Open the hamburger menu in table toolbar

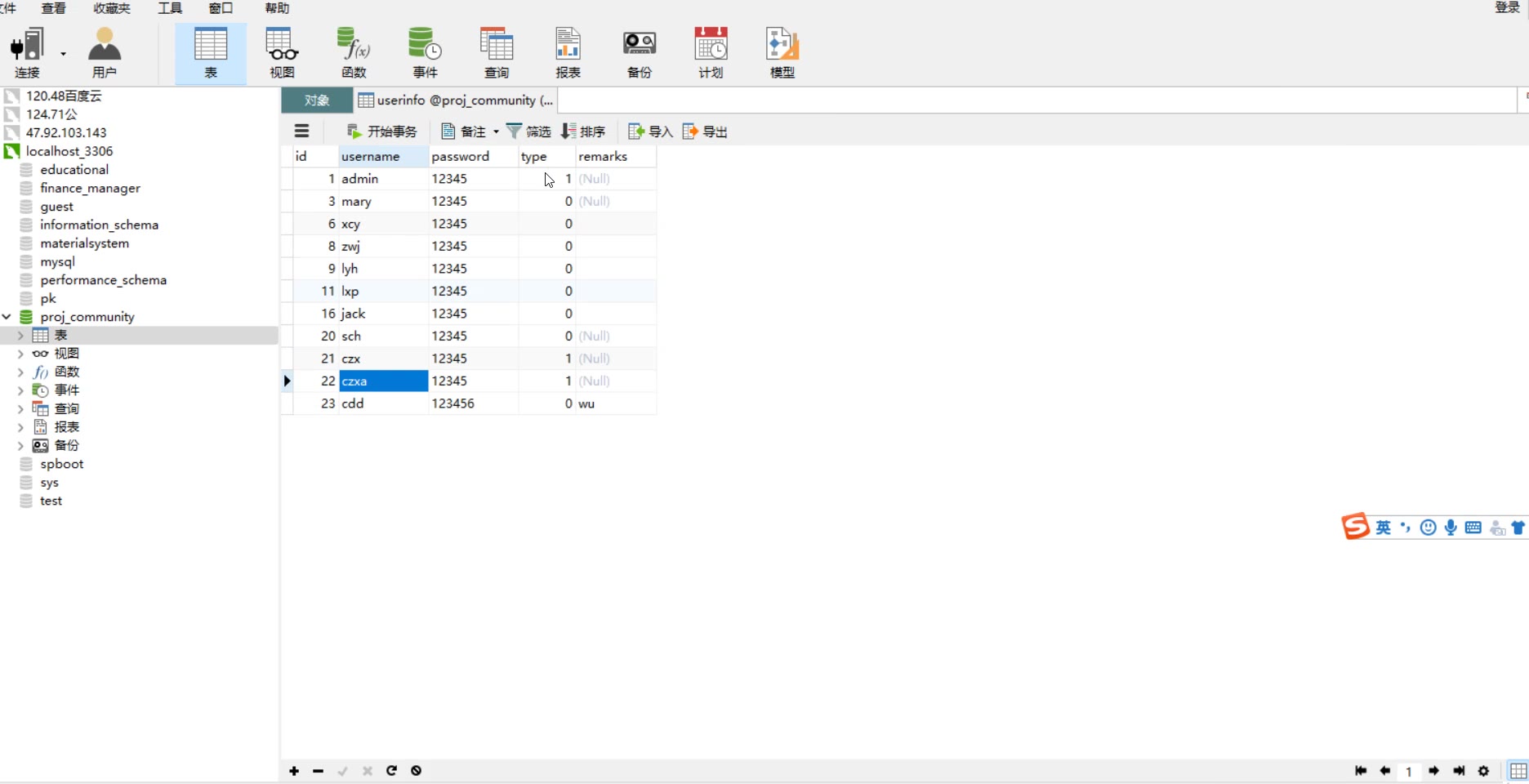point(301,131)
